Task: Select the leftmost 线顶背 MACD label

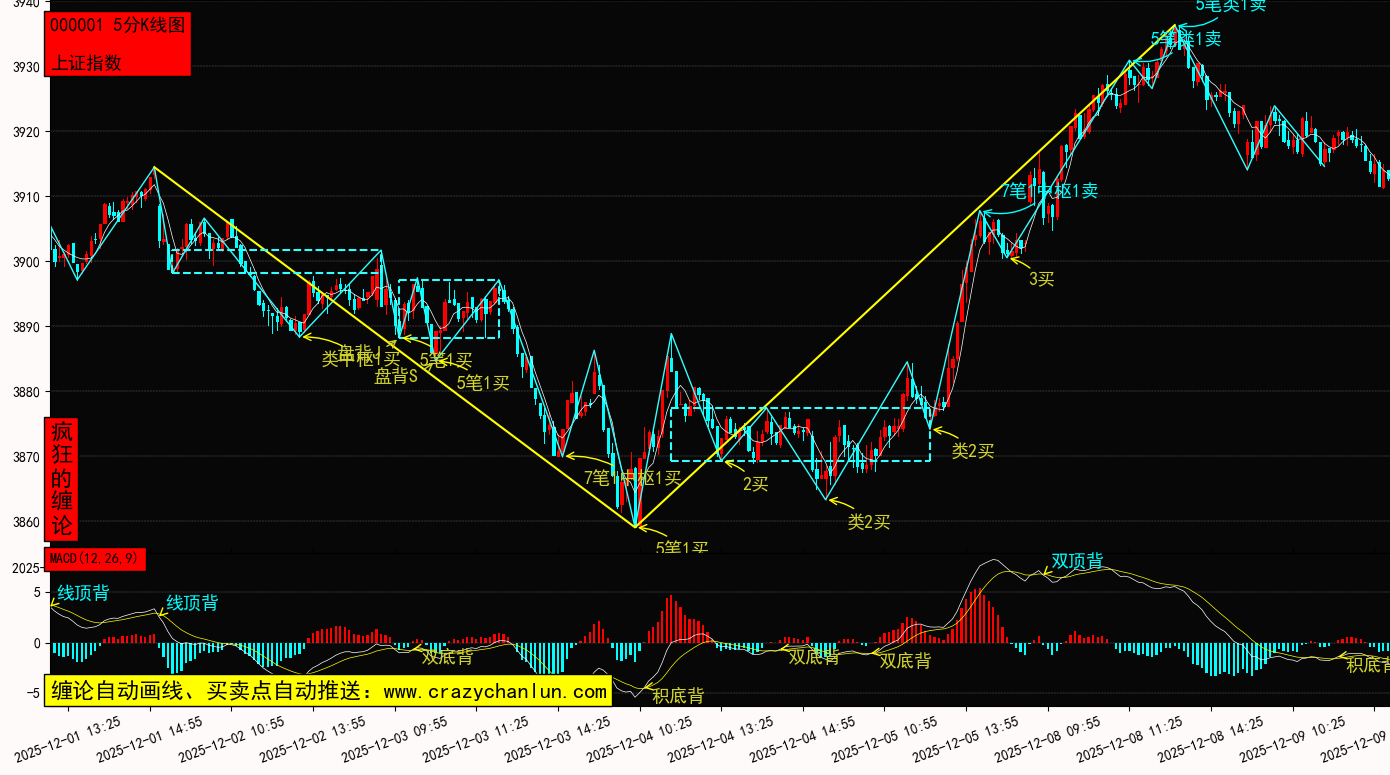Action: pyautogui.click(x=83, y=593)
